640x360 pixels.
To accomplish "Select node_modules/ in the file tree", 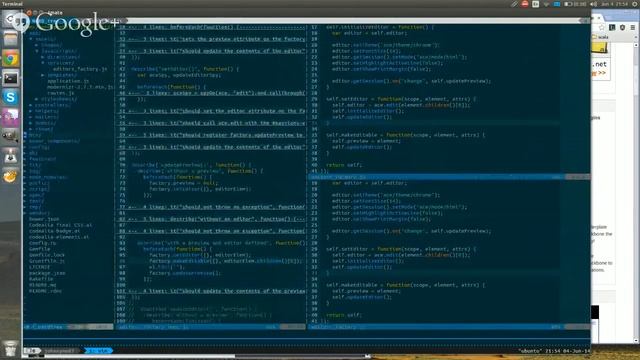I will click(x=47, y=177).
